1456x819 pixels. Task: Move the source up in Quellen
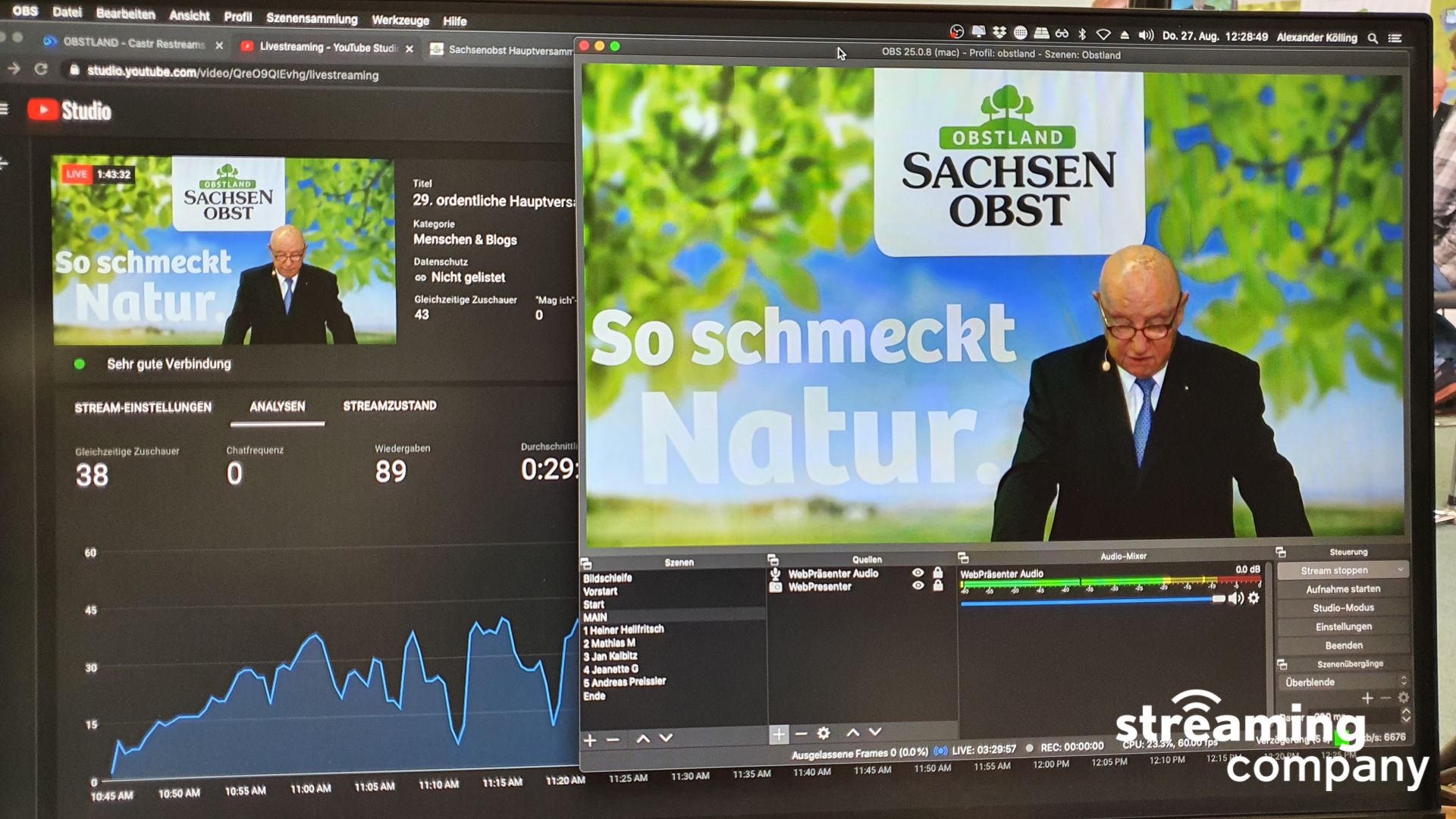(853, 733)
